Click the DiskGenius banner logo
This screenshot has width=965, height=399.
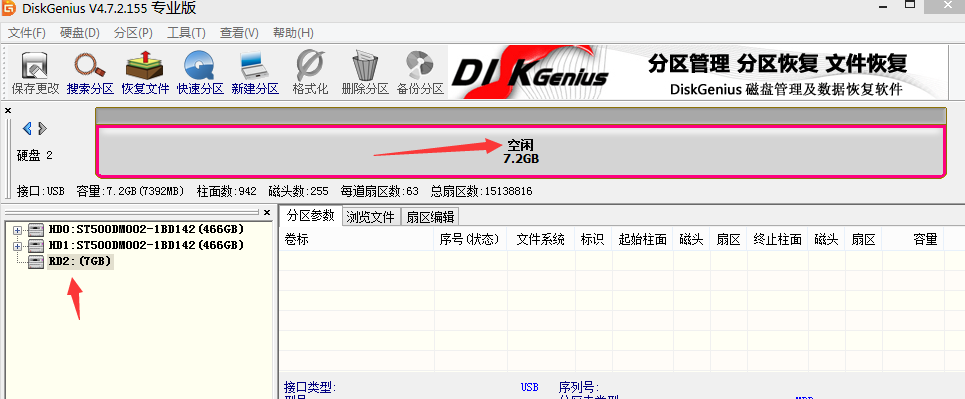tap(531, 73)
